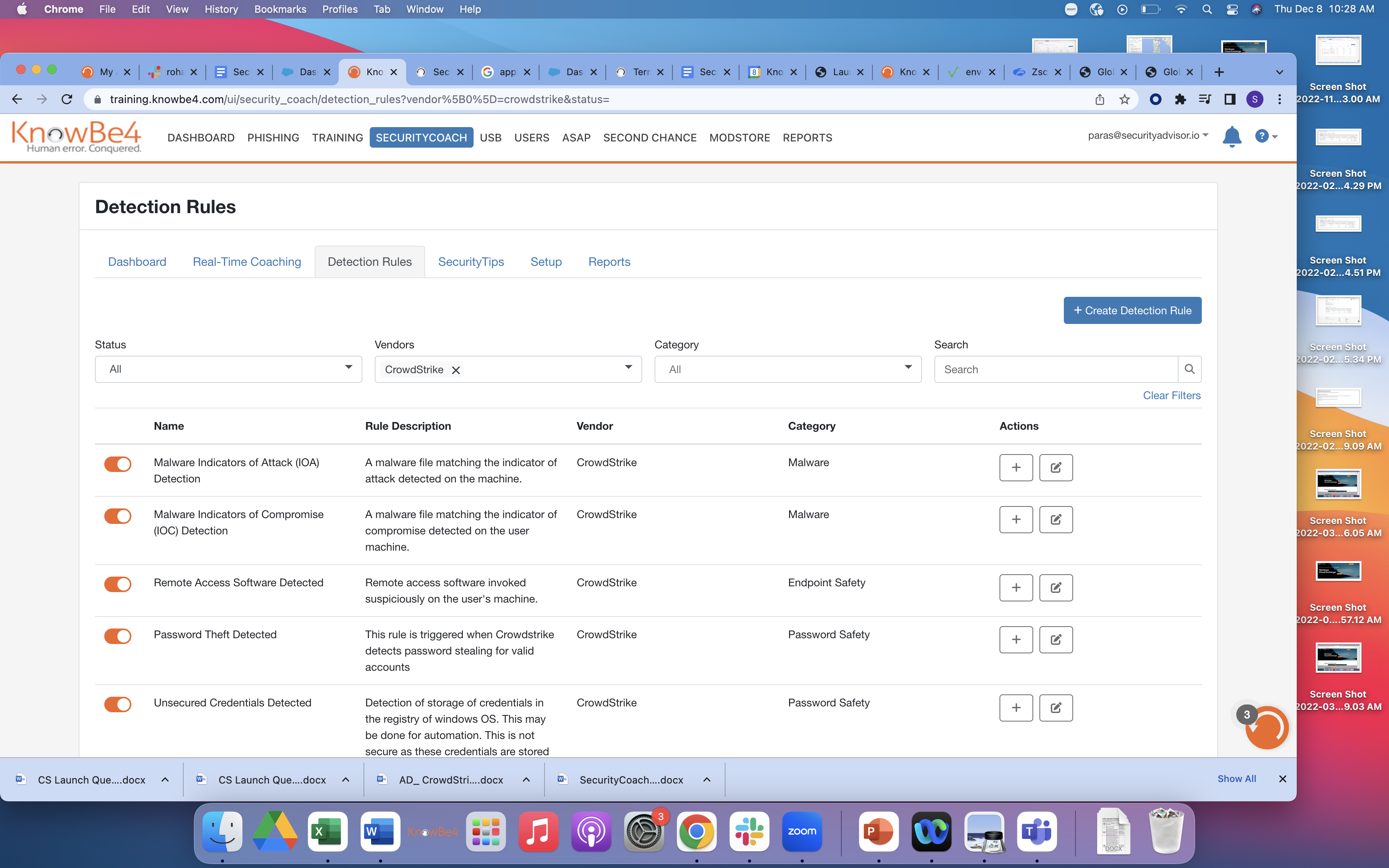
Task: Bookmark this page with the star icon
Action: (x=1124, y=99)
